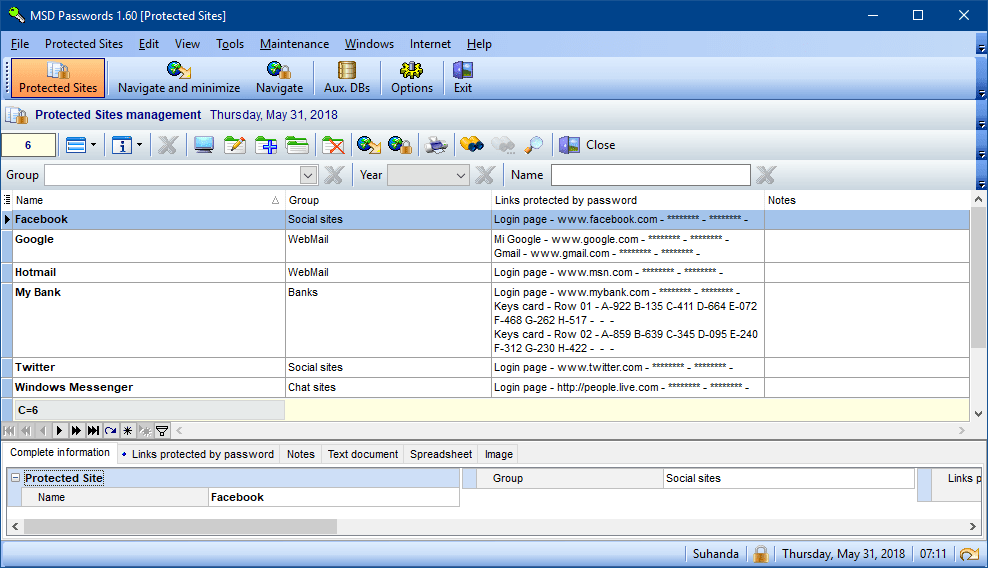
Task: Click the funnel filter navigator button
Action: click(x=162, y=431)
